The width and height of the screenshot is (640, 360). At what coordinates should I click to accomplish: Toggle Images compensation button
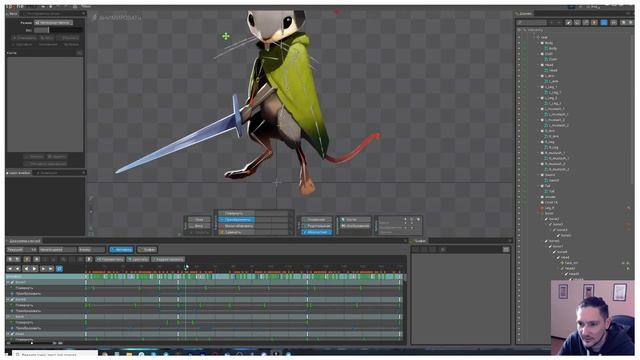tap(356, 226)
